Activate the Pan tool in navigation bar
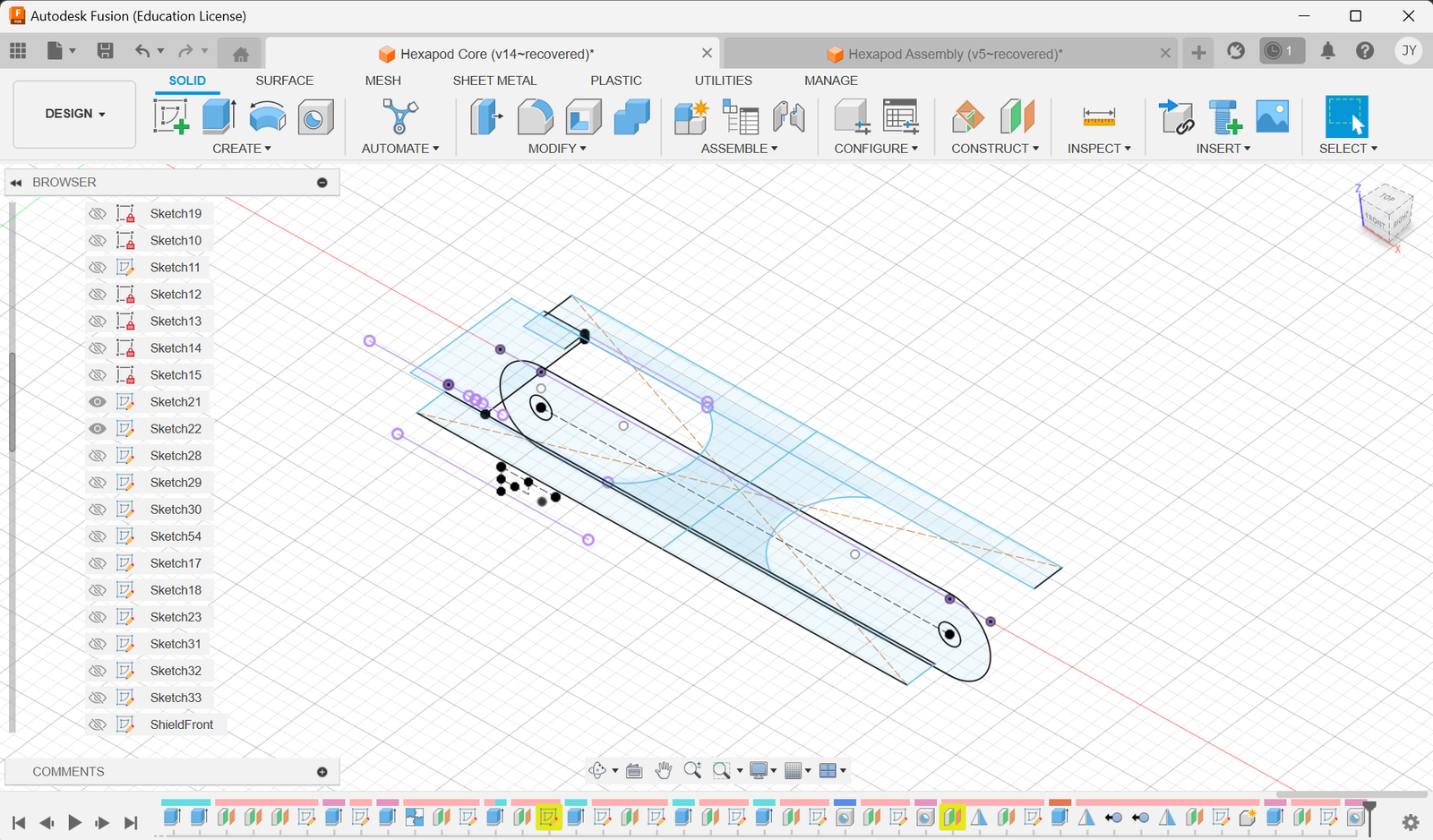This screenshot has height=840, width=1433. click(664, 770)
